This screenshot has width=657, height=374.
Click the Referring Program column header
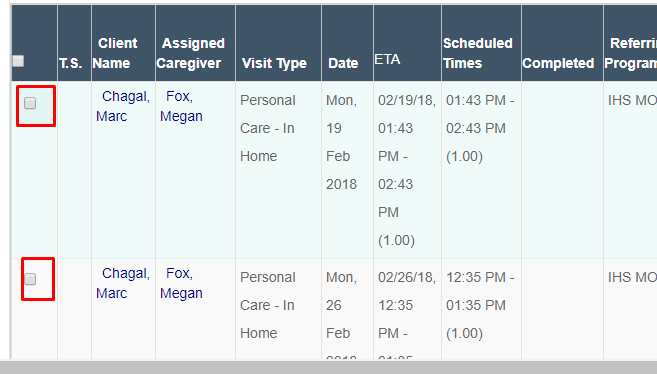coord(631,53)
